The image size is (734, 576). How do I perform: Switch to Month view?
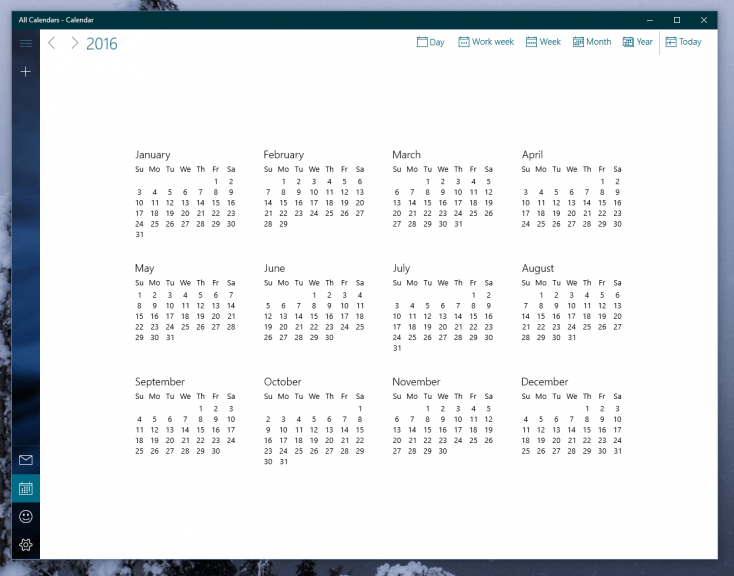tap(592, 42)
